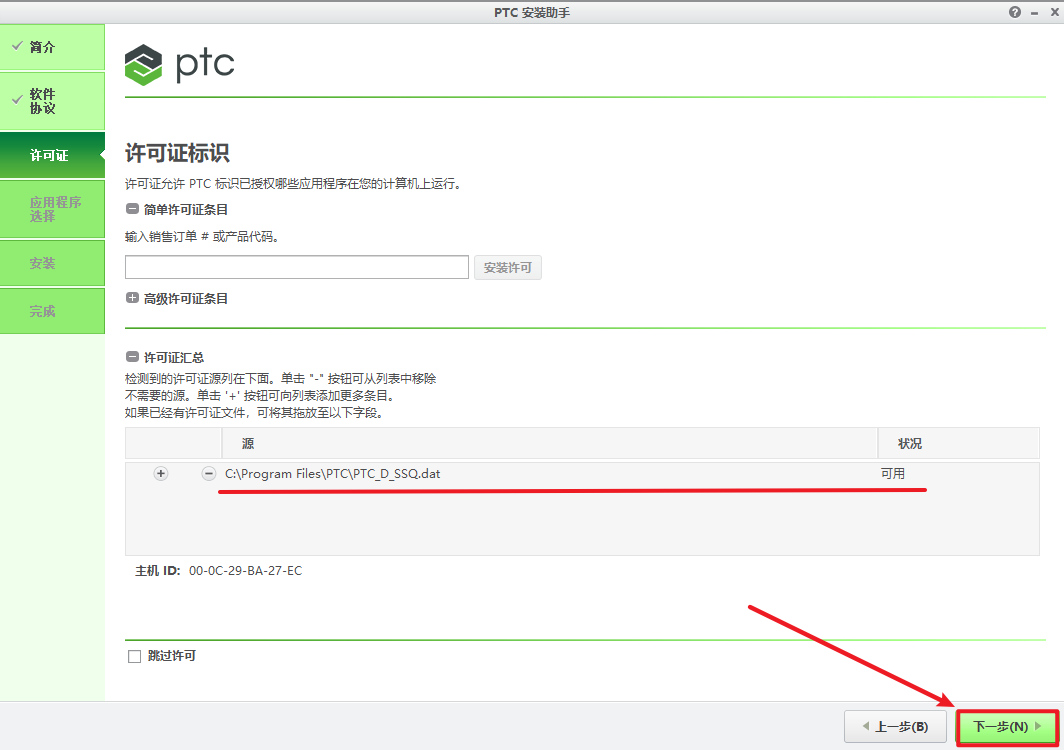Collapse the 许可证汇总 section

click(132, 357)
